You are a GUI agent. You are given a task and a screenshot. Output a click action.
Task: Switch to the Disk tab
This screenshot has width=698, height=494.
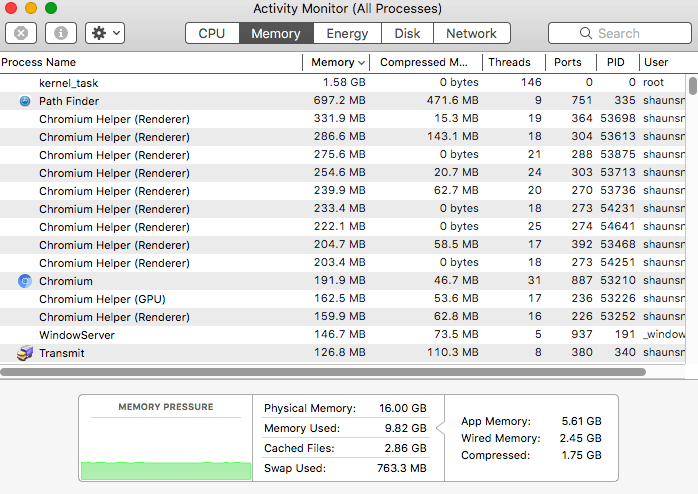407,33
